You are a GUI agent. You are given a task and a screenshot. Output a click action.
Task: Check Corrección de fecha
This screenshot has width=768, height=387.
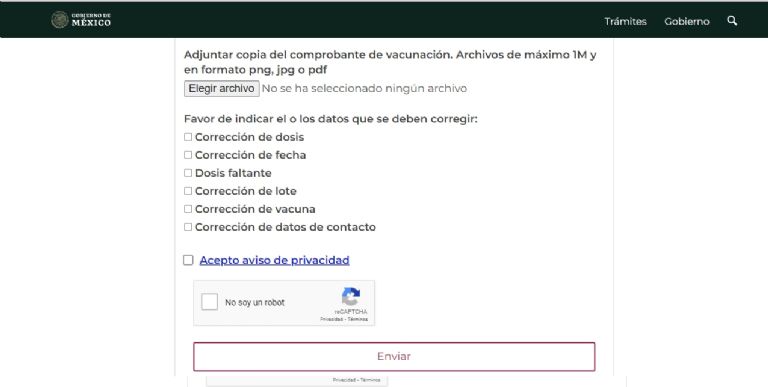coord(188,155)
